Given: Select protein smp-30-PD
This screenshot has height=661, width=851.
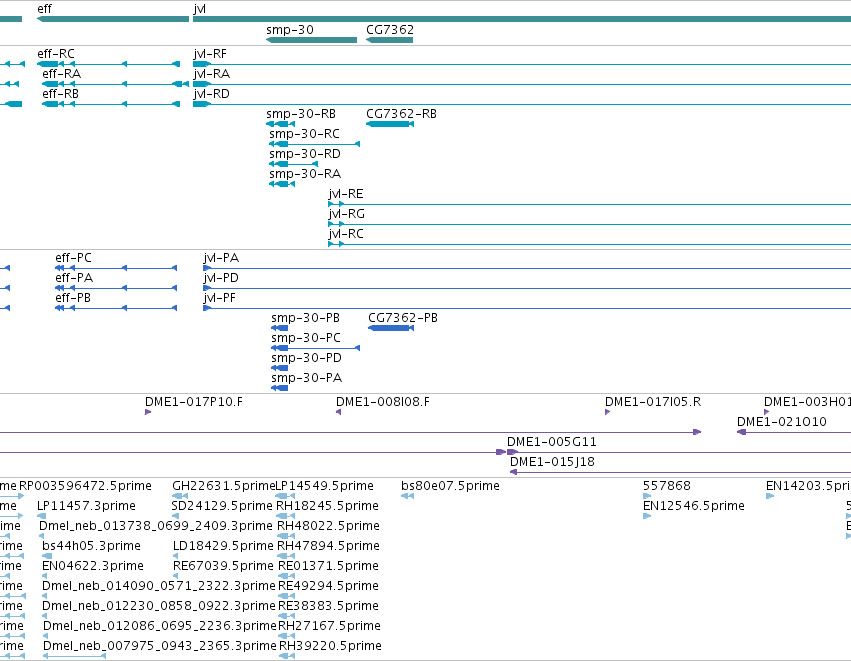Looking at the screenshot, I should tap(280, 368).
